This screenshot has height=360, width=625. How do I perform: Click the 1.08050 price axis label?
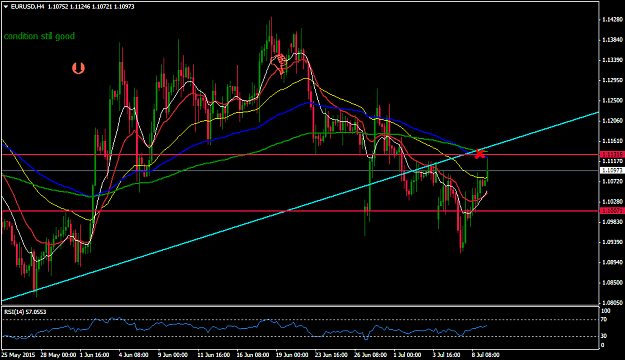tap(613, 303)
